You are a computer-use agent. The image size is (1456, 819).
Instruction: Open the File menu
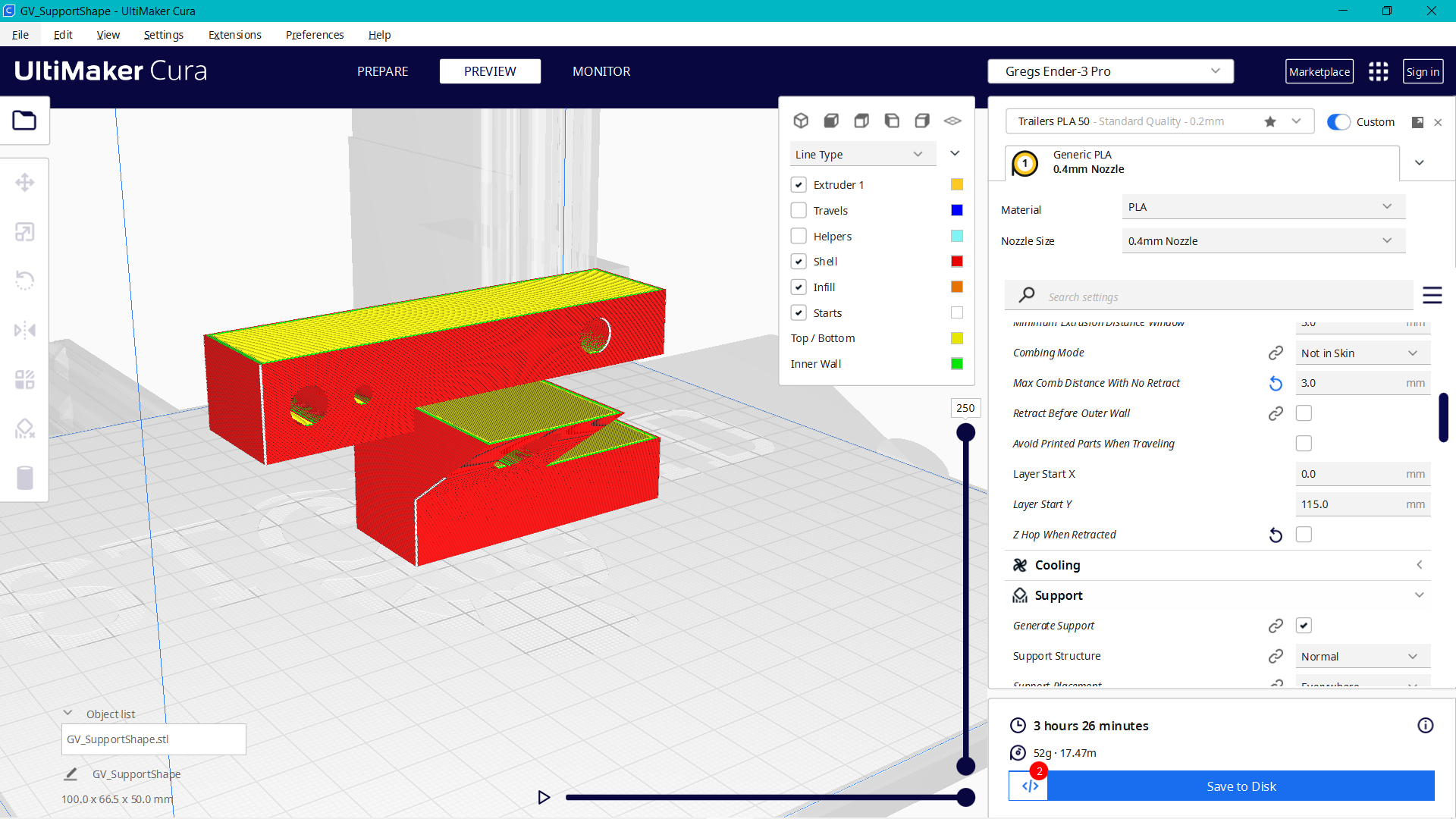(x=20, y=35)
